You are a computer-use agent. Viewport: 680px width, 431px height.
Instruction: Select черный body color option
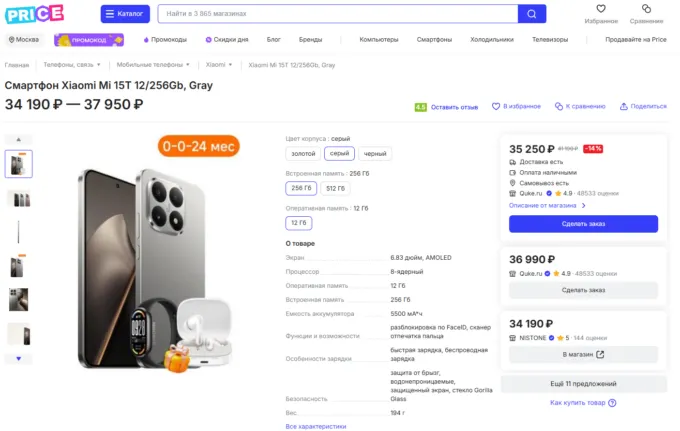(375, 154)
